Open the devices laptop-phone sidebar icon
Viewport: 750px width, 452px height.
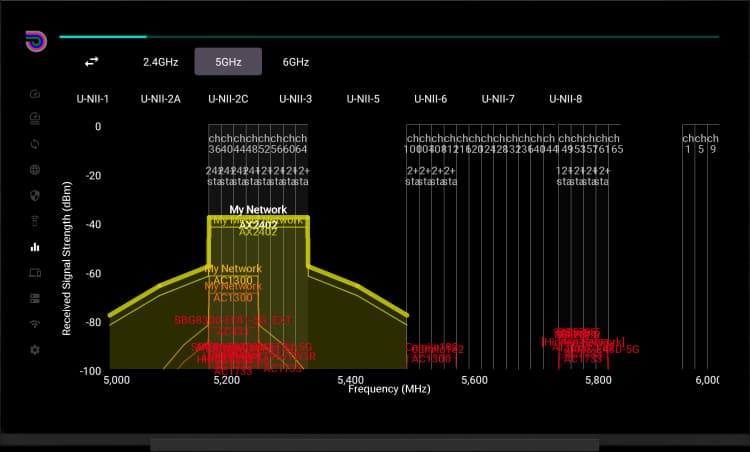35,273
